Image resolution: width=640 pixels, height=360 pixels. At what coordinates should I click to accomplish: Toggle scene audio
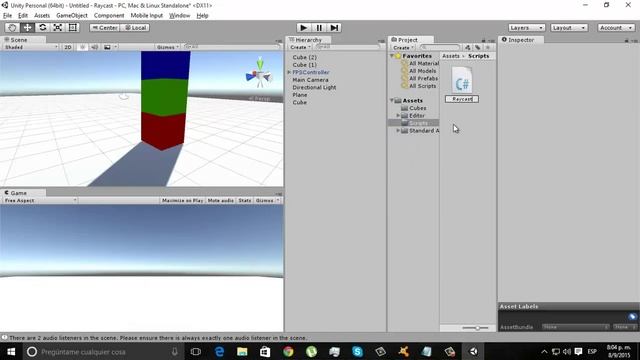coord(95,47)
